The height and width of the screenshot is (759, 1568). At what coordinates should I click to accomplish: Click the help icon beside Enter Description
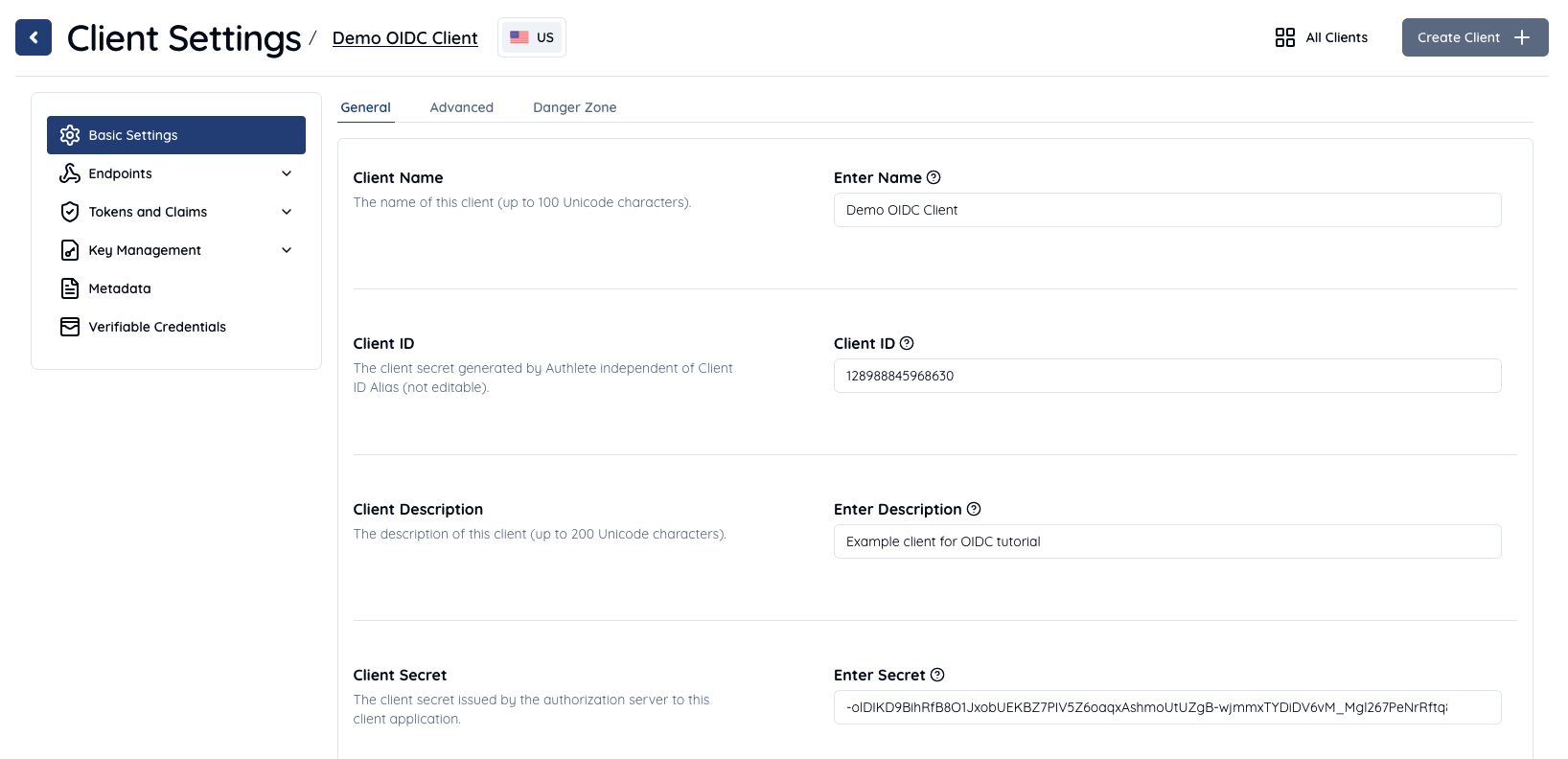coord(974,509)
